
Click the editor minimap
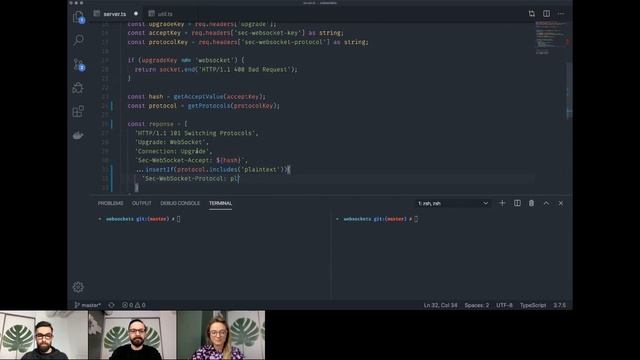click(x=551, y=38)
